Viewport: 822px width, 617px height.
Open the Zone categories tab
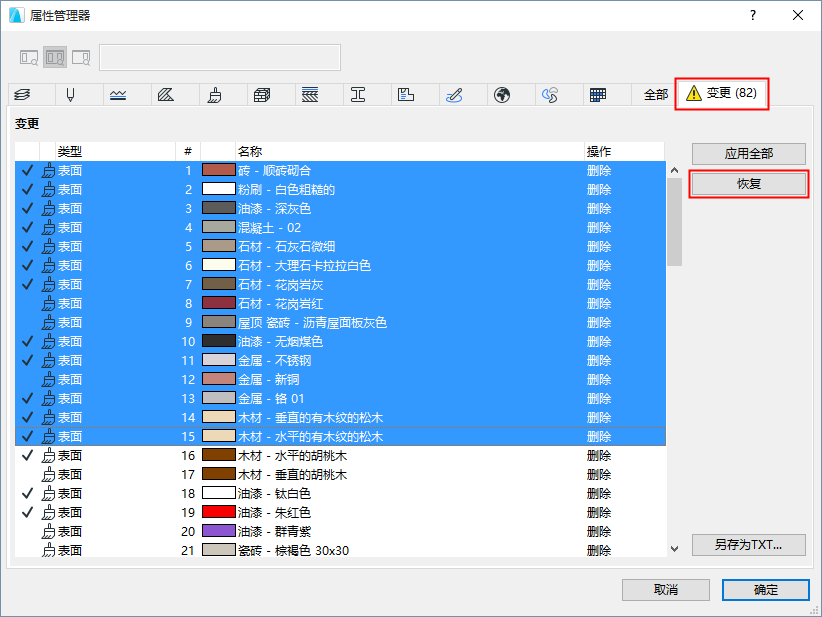pyautogui.click(x=406, y=95)
